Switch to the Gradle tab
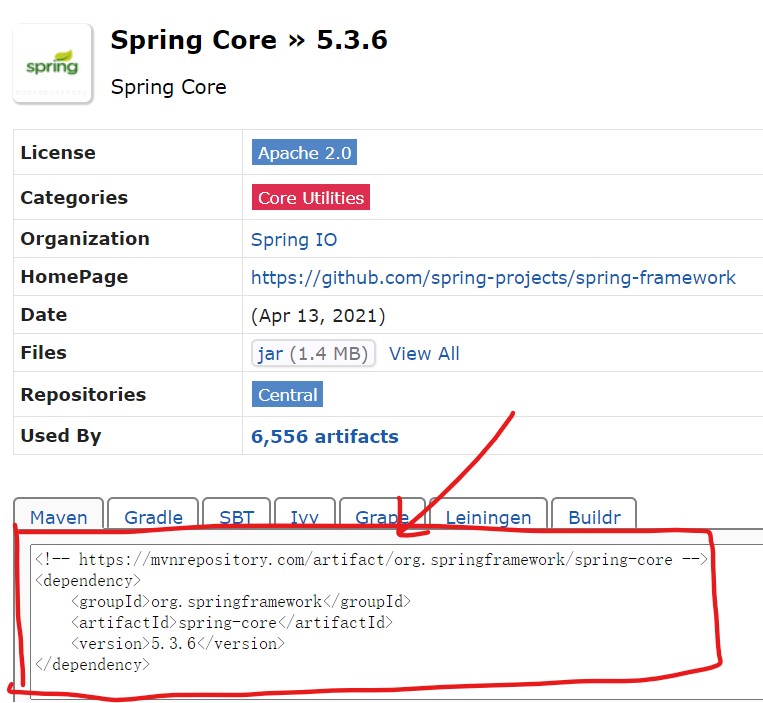This screenshot has height=703, width=763. [x=153, y=514]
